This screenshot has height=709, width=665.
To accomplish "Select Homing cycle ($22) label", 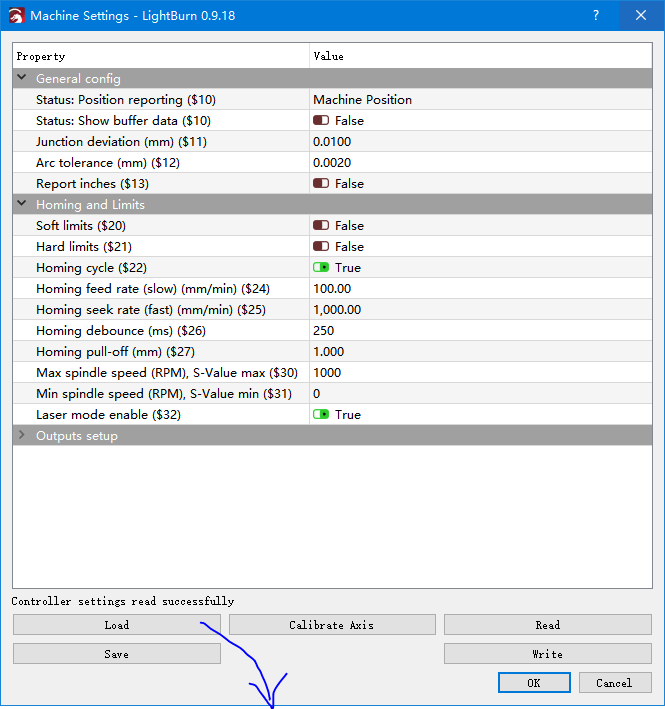I will tap(91, 268).
